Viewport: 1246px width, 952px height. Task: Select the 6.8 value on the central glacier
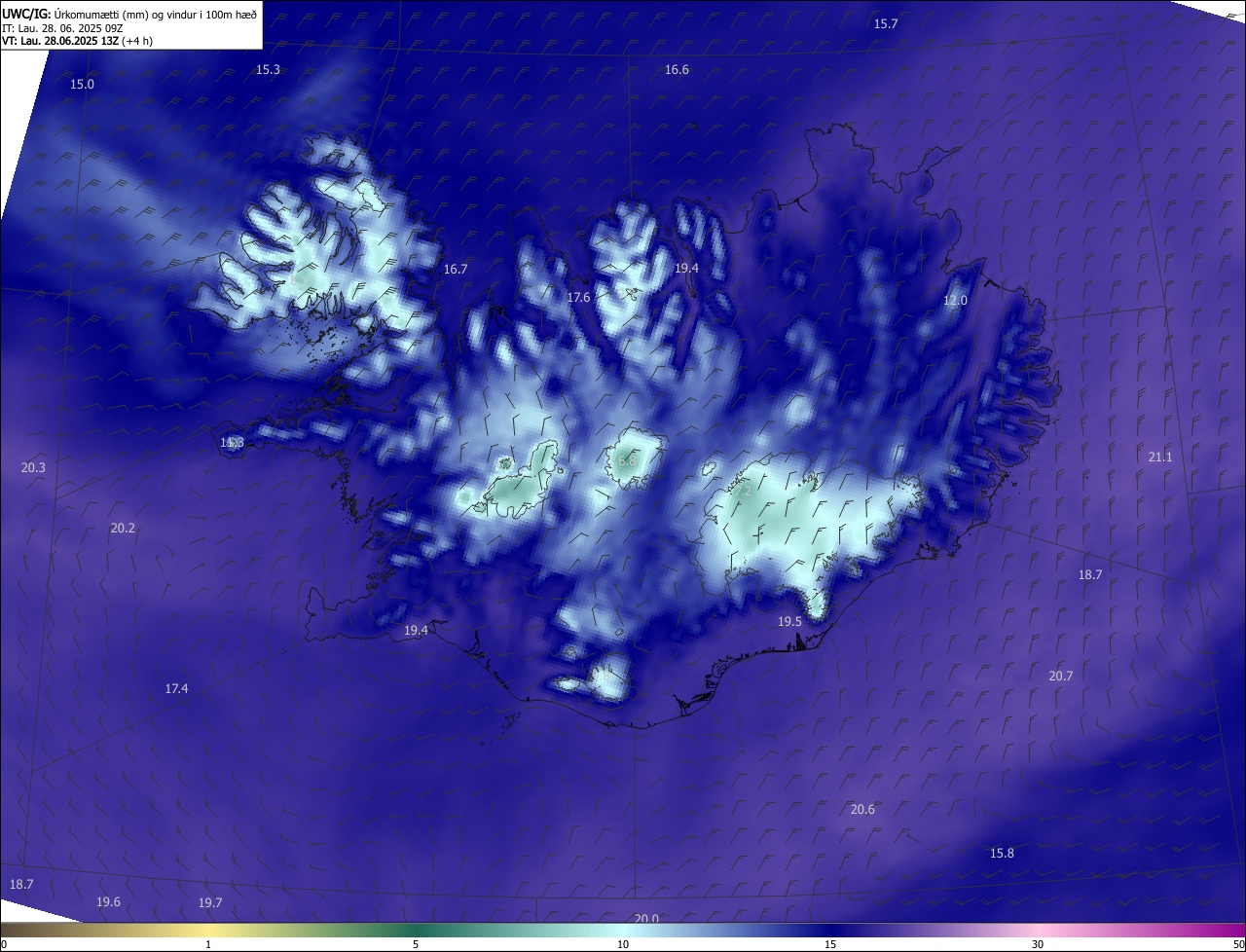point(628,459)
